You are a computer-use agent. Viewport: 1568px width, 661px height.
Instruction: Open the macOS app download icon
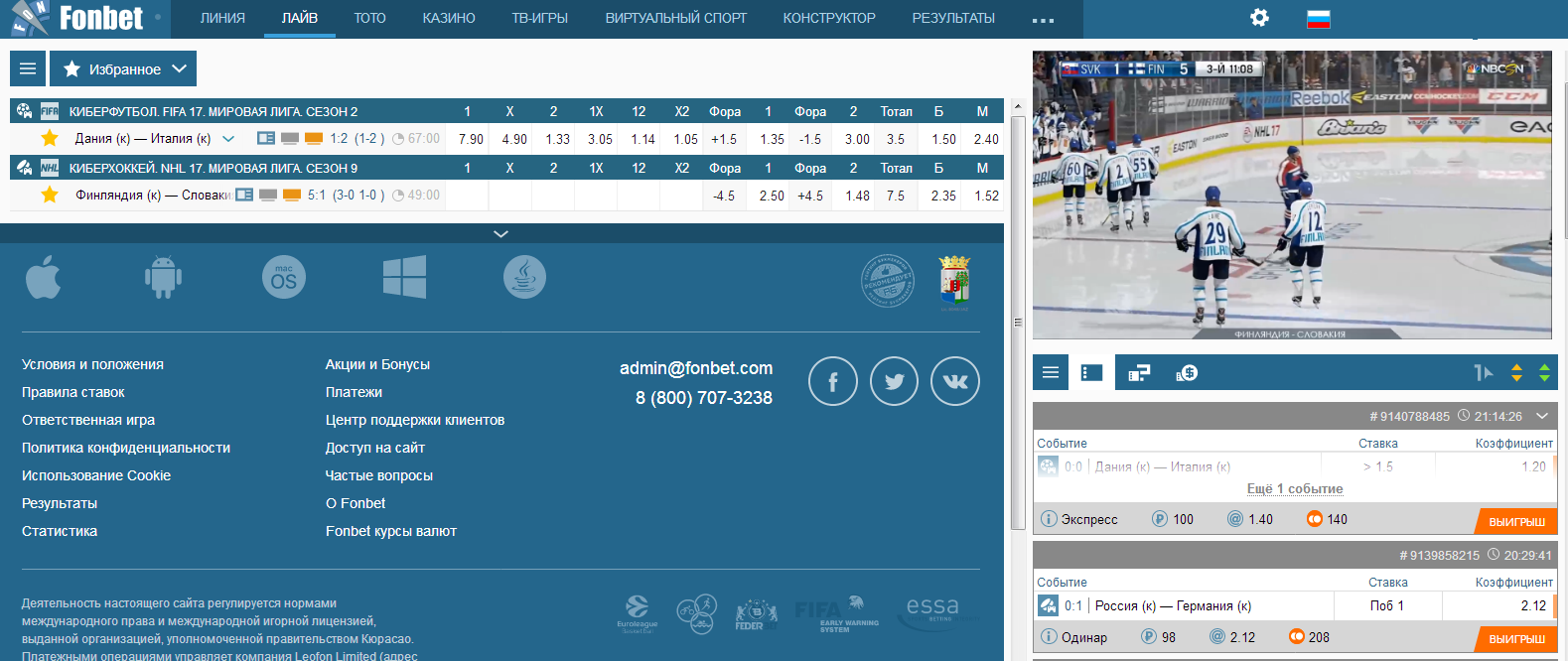tap(284, 277)
